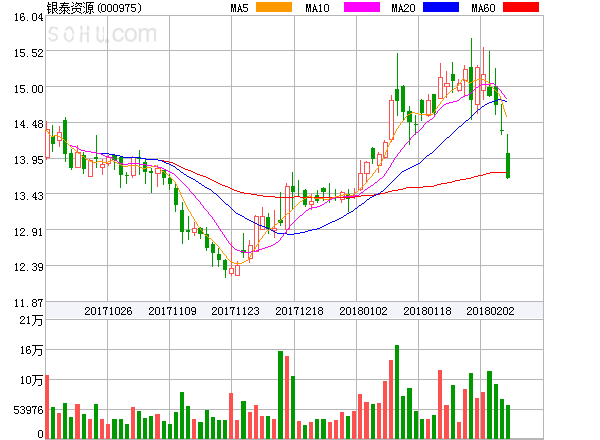Click the 16万 volume axis label

31,350
